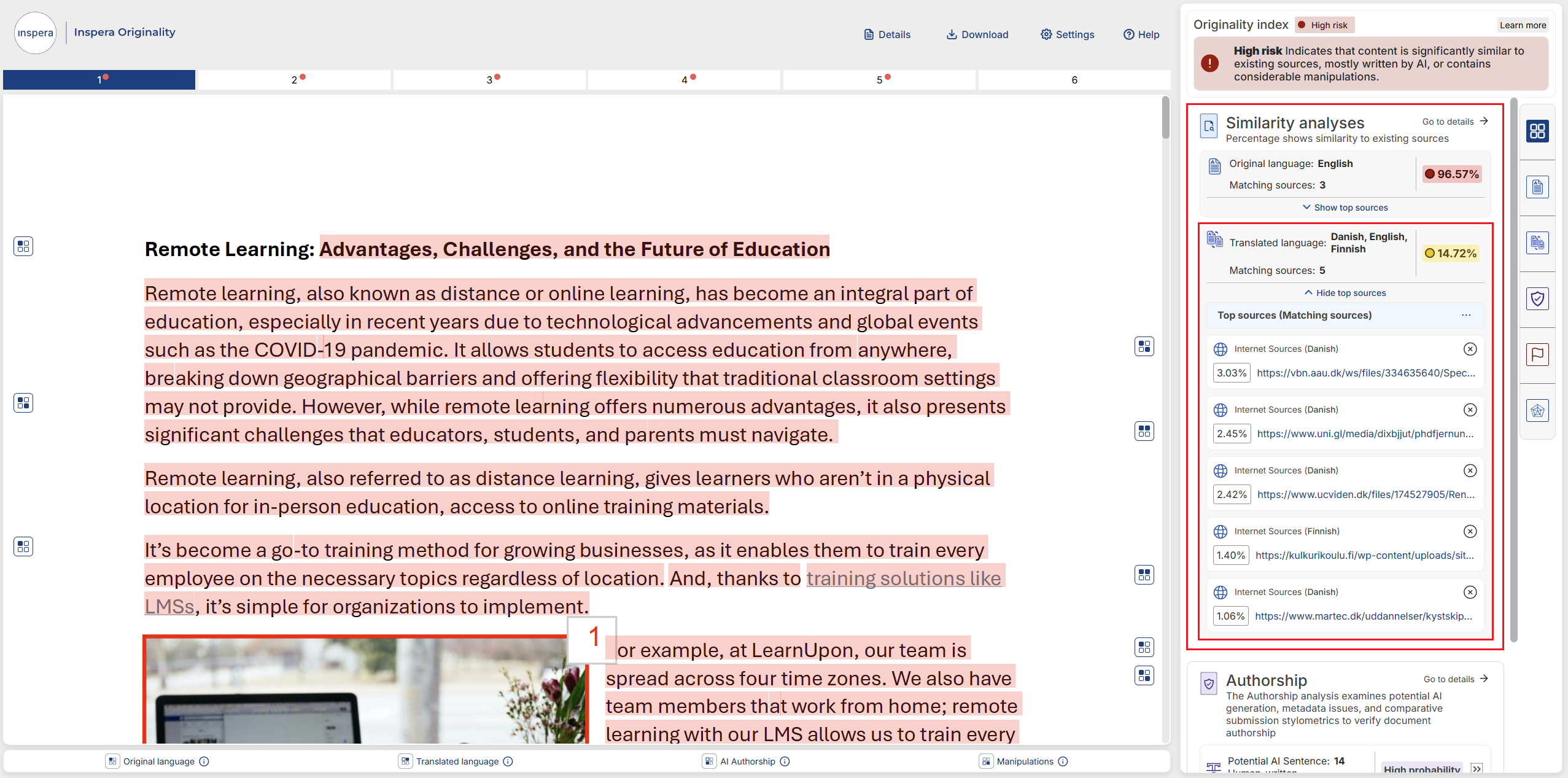
Task: Open the uni.gl source link
Action: [x=1365, y=434]
